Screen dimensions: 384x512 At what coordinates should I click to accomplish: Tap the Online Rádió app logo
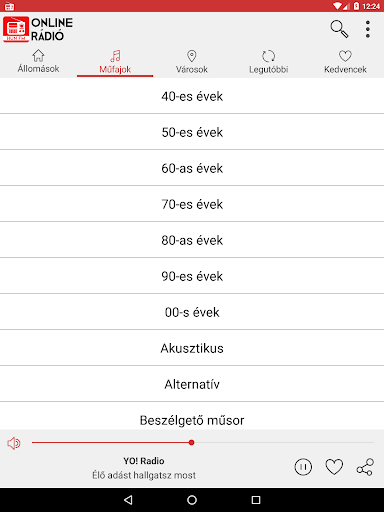pyautogui.click(x=38, y=29)
